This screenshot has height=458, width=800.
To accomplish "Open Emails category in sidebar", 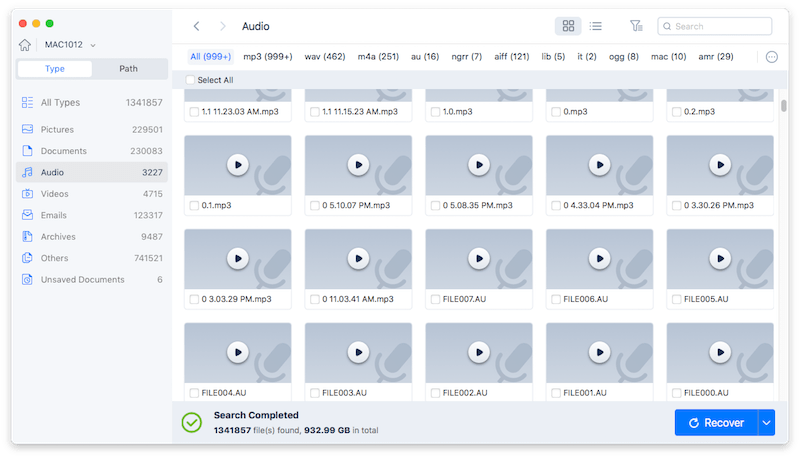I will pyautogui.click(x=92, y=215).
